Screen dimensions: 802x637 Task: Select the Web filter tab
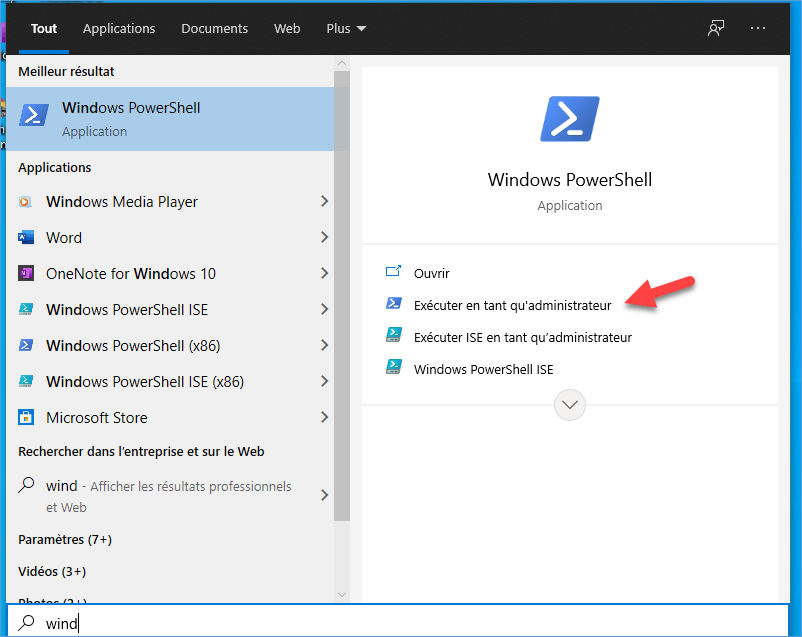[x=287, y=28]
